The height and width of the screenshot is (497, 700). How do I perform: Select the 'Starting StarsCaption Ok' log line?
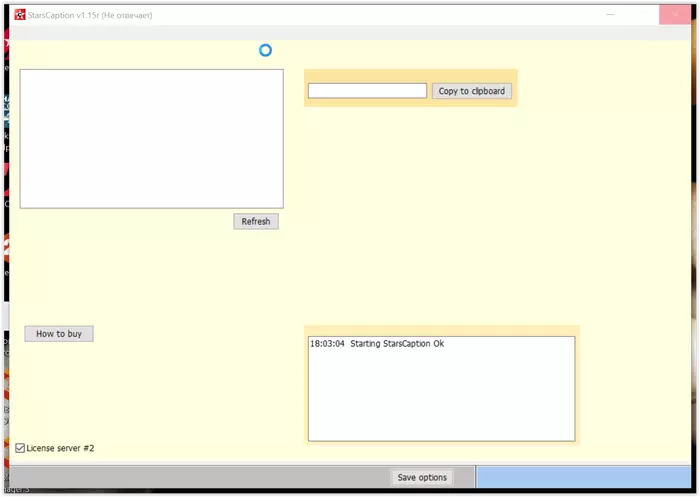pyautogui.click(x=377, y=343)
